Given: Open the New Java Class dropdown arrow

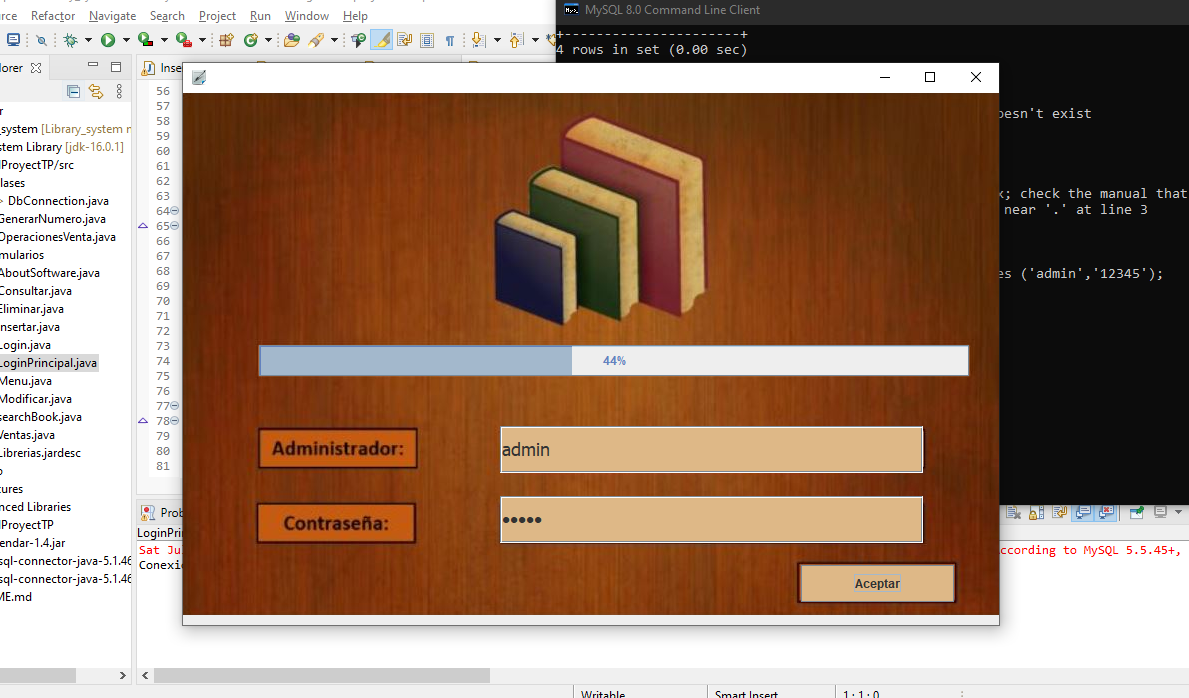Looking at the screenshot, I should 268,39.
